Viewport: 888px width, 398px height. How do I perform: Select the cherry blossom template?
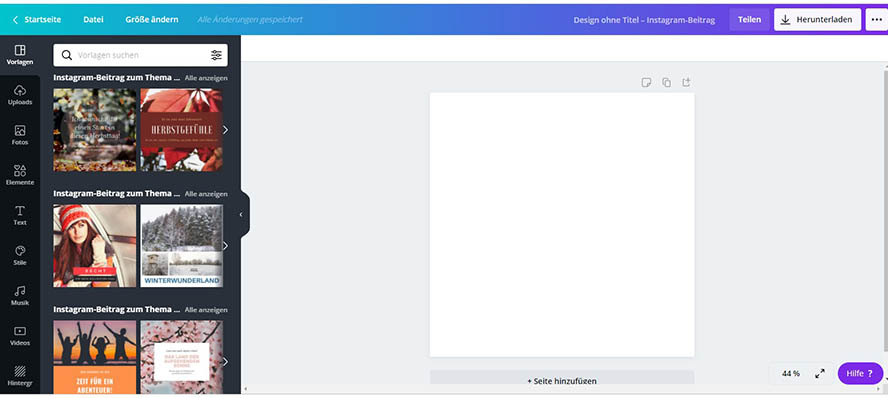pos(181,357)
